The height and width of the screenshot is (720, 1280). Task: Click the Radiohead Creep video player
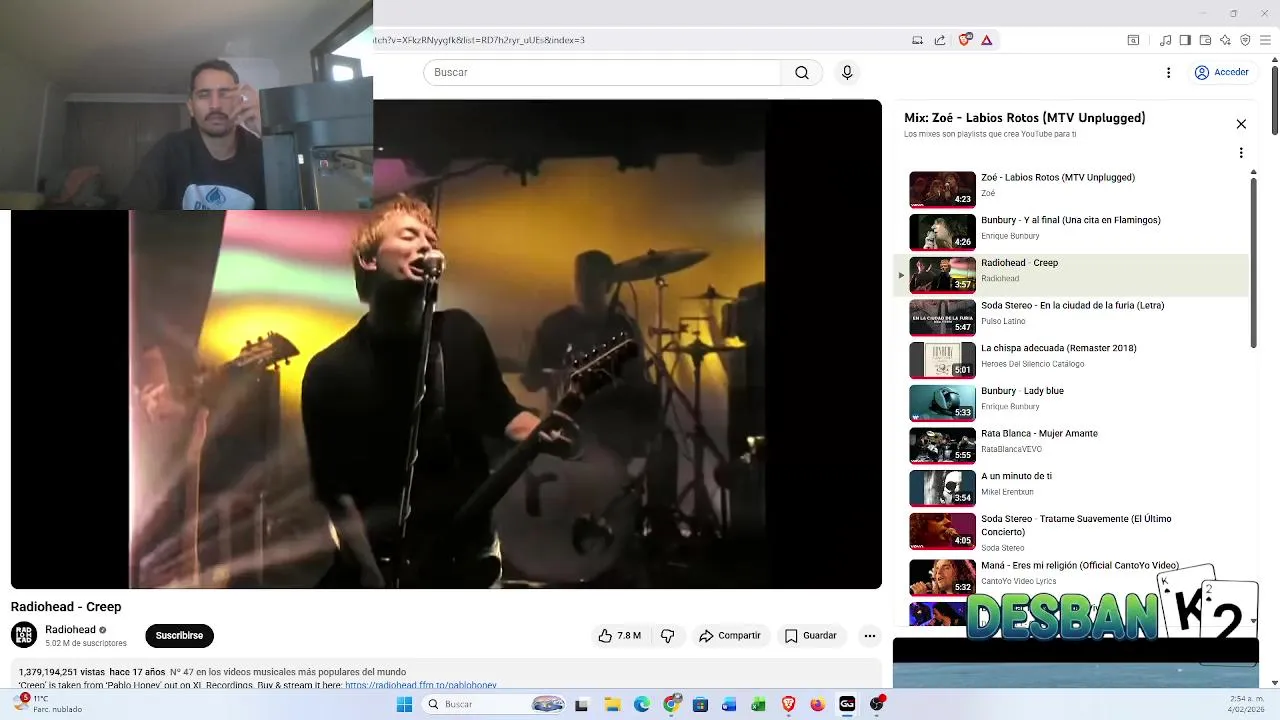pos(446,344)
